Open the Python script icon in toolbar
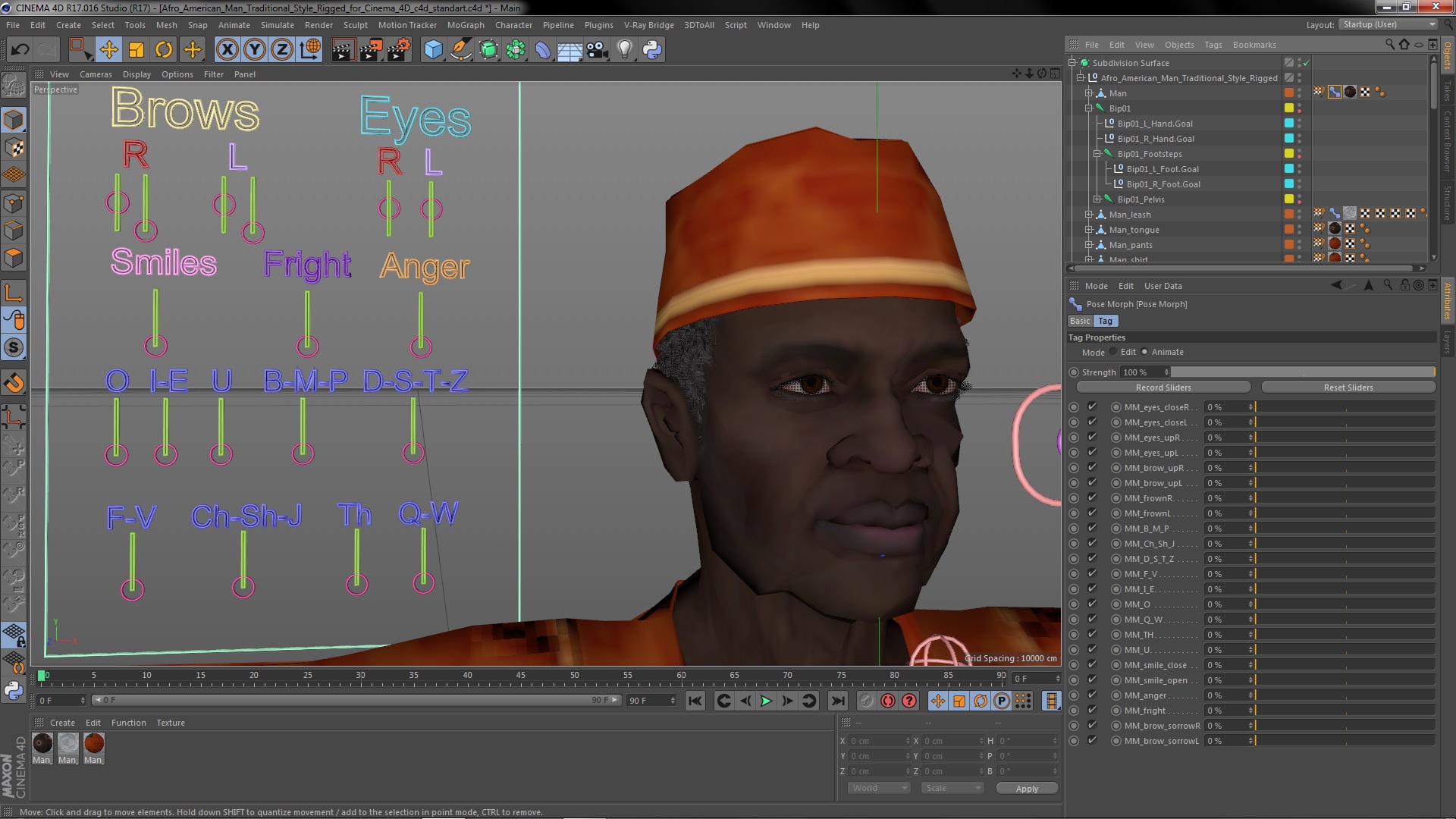This screenshot has height=819, width=1456. [652, 50]
